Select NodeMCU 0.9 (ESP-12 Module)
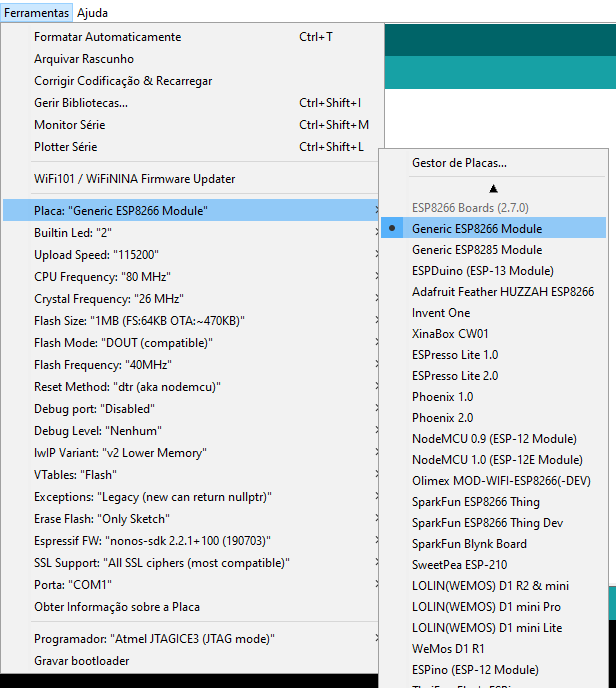This screenshot has height=688, width=616. [x=494, y=439]
